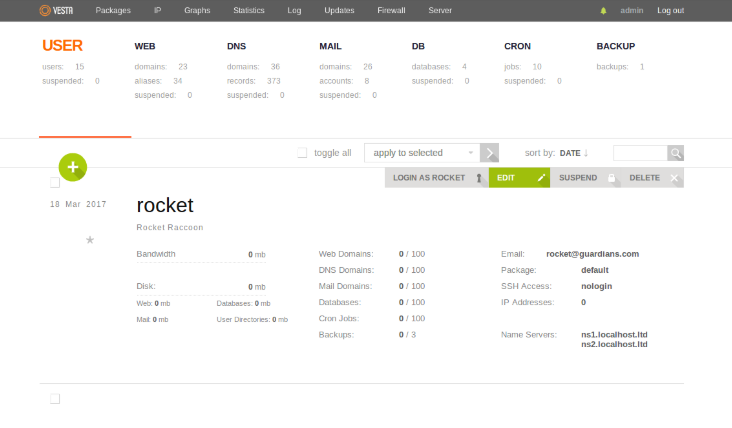
Task: Open Statistics in the top menu
Action: [x=249, y=10]
